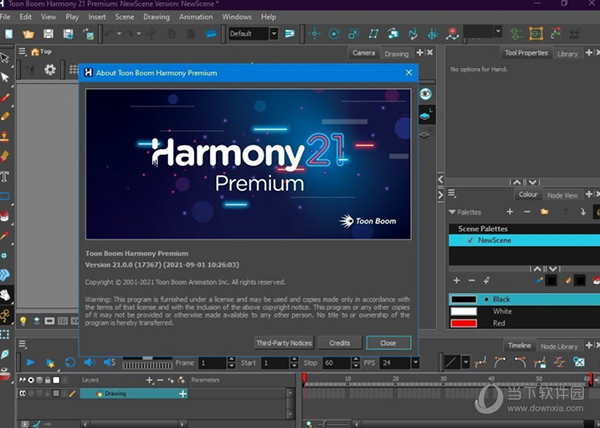
Task: Select the Rectangle shape tool
Action: [x=5, y=196]
